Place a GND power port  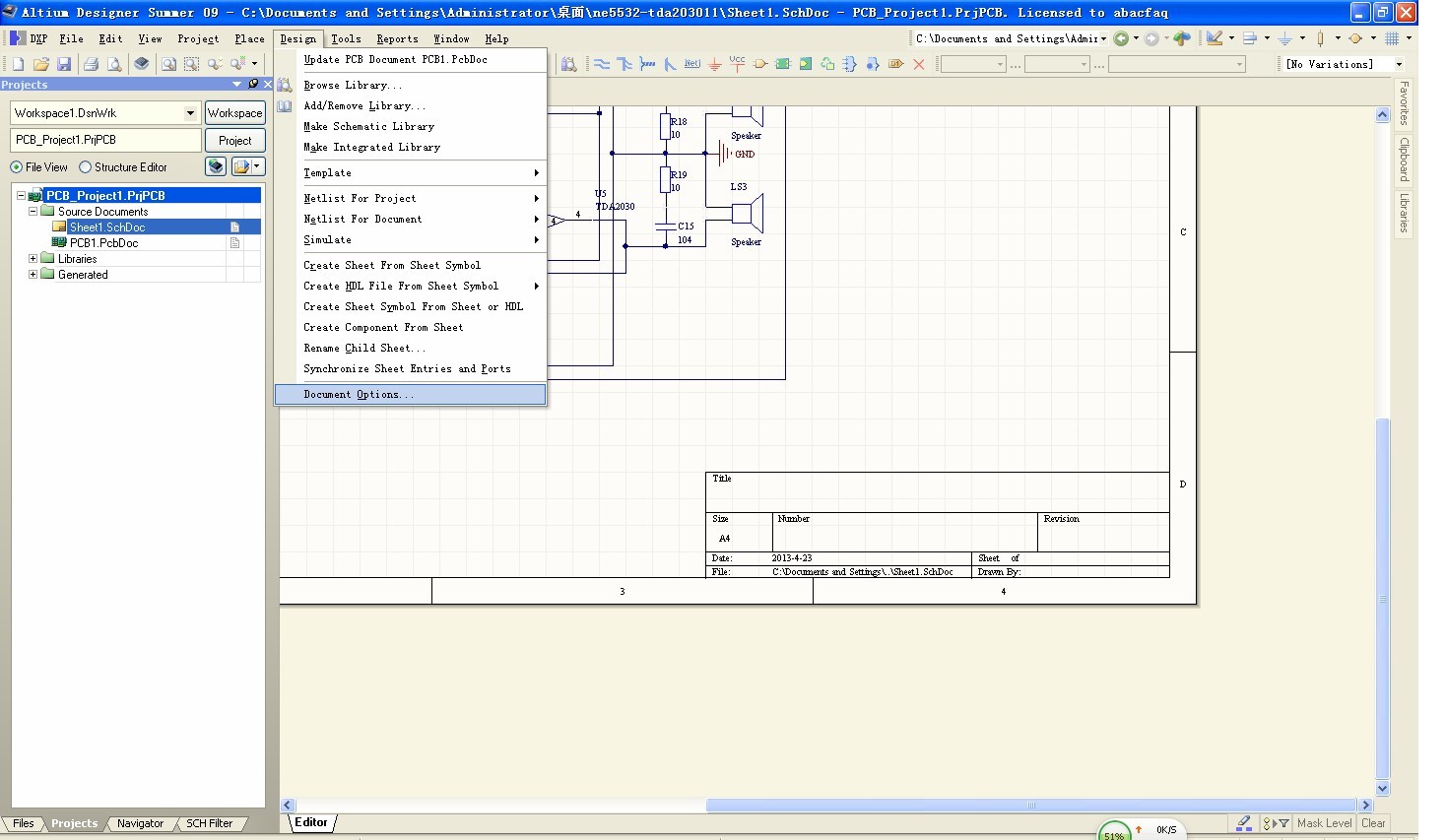[x=715, y=64]
